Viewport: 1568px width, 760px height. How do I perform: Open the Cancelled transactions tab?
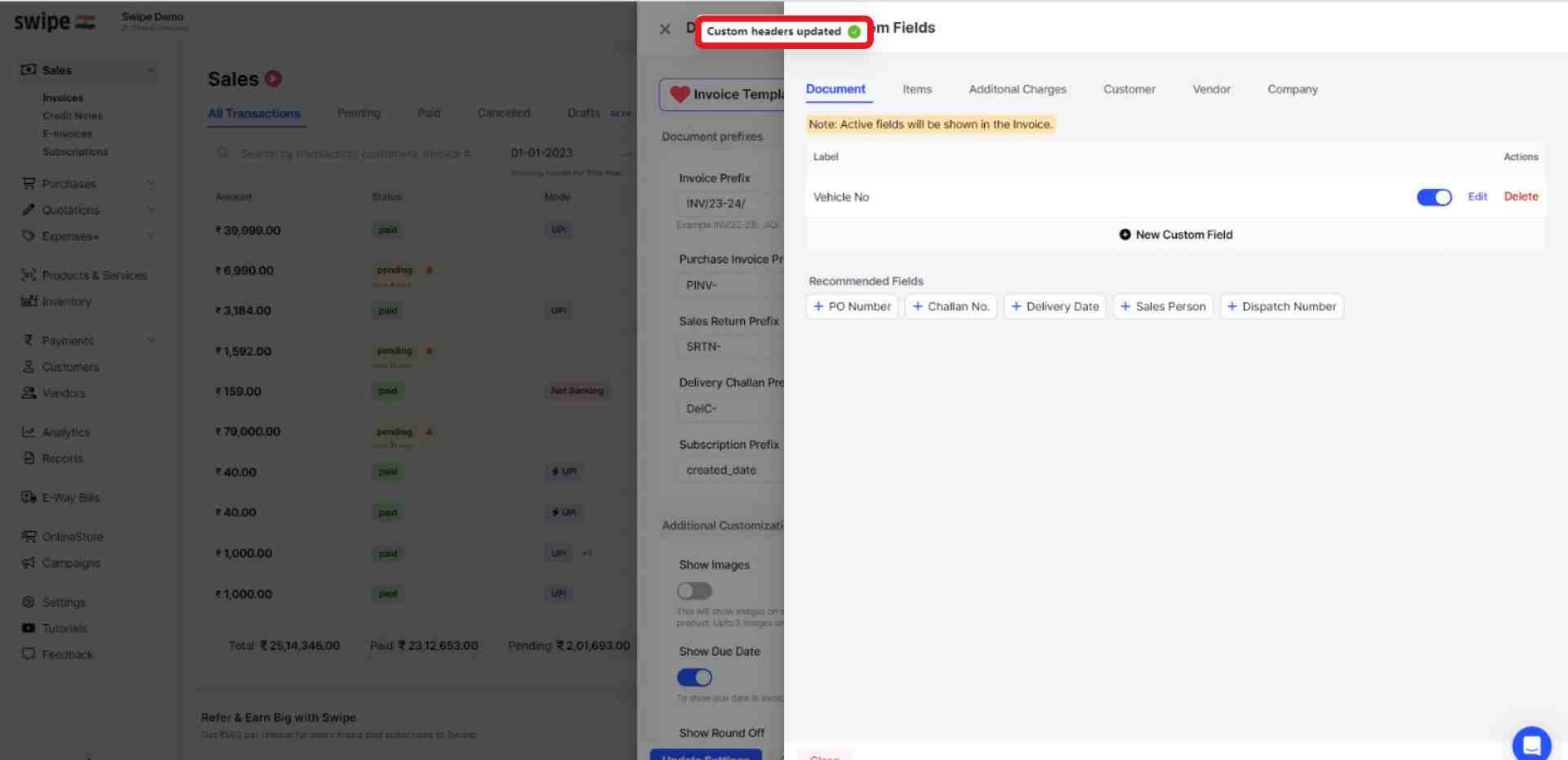click(x=504, y=113)
